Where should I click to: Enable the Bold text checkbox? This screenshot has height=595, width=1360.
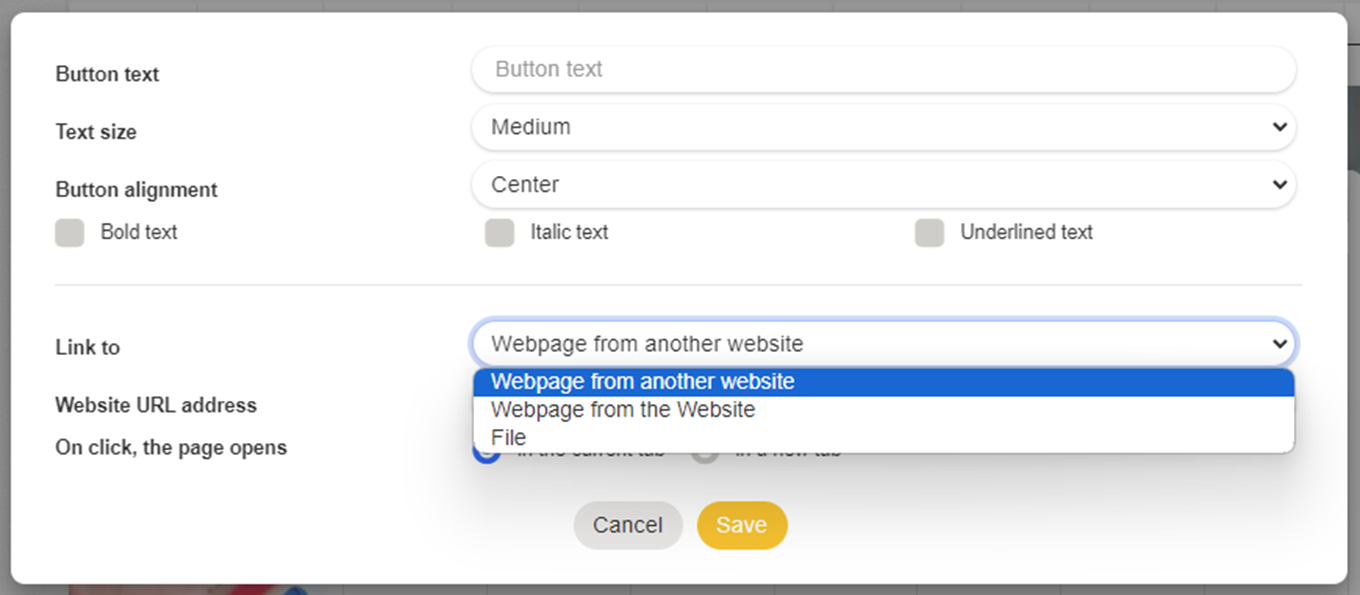click(70, 233)
